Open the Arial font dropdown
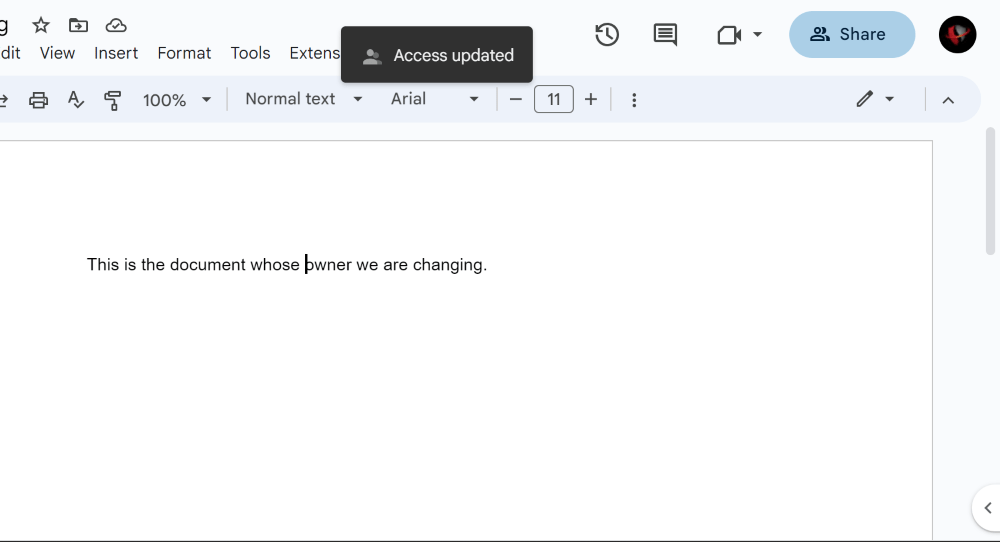 pyautogui.click(x=435, y=99)
